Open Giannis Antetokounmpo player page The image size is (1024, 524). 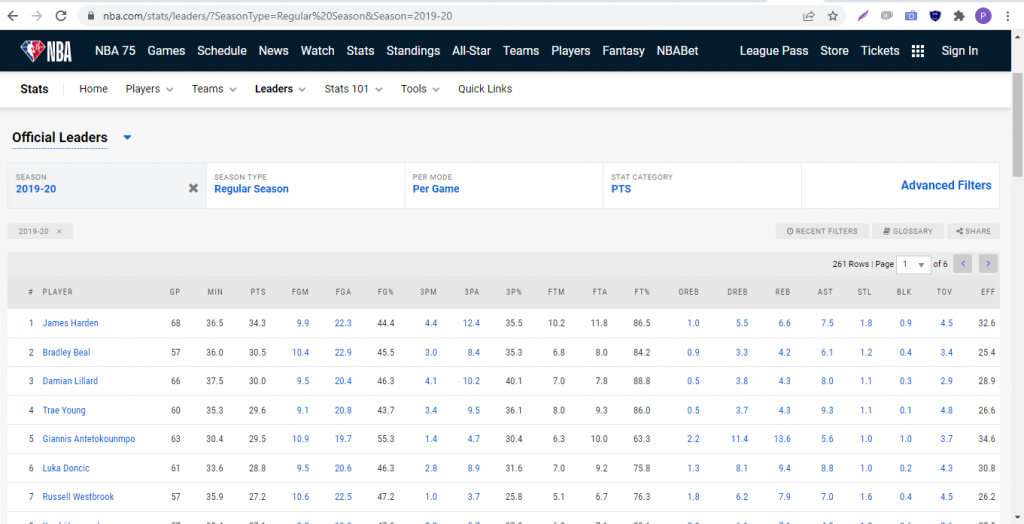pos(89,439)
